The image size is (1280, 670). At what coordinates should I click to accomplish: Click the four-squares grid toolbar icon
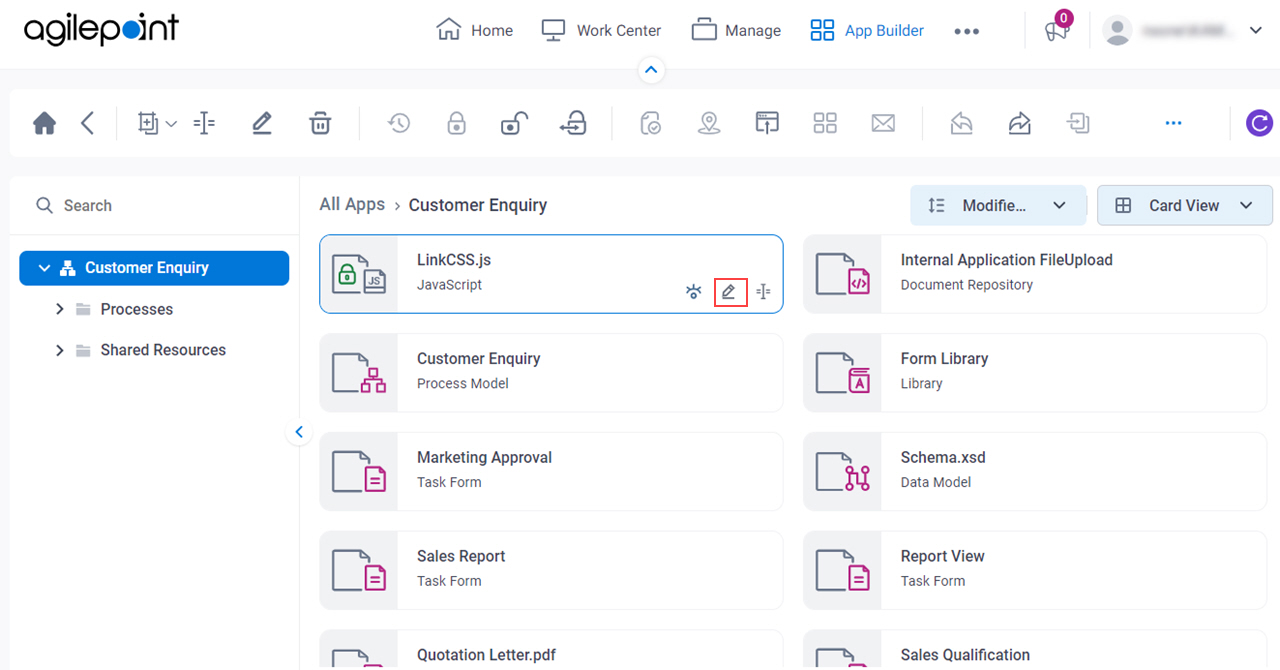[825, 123]
